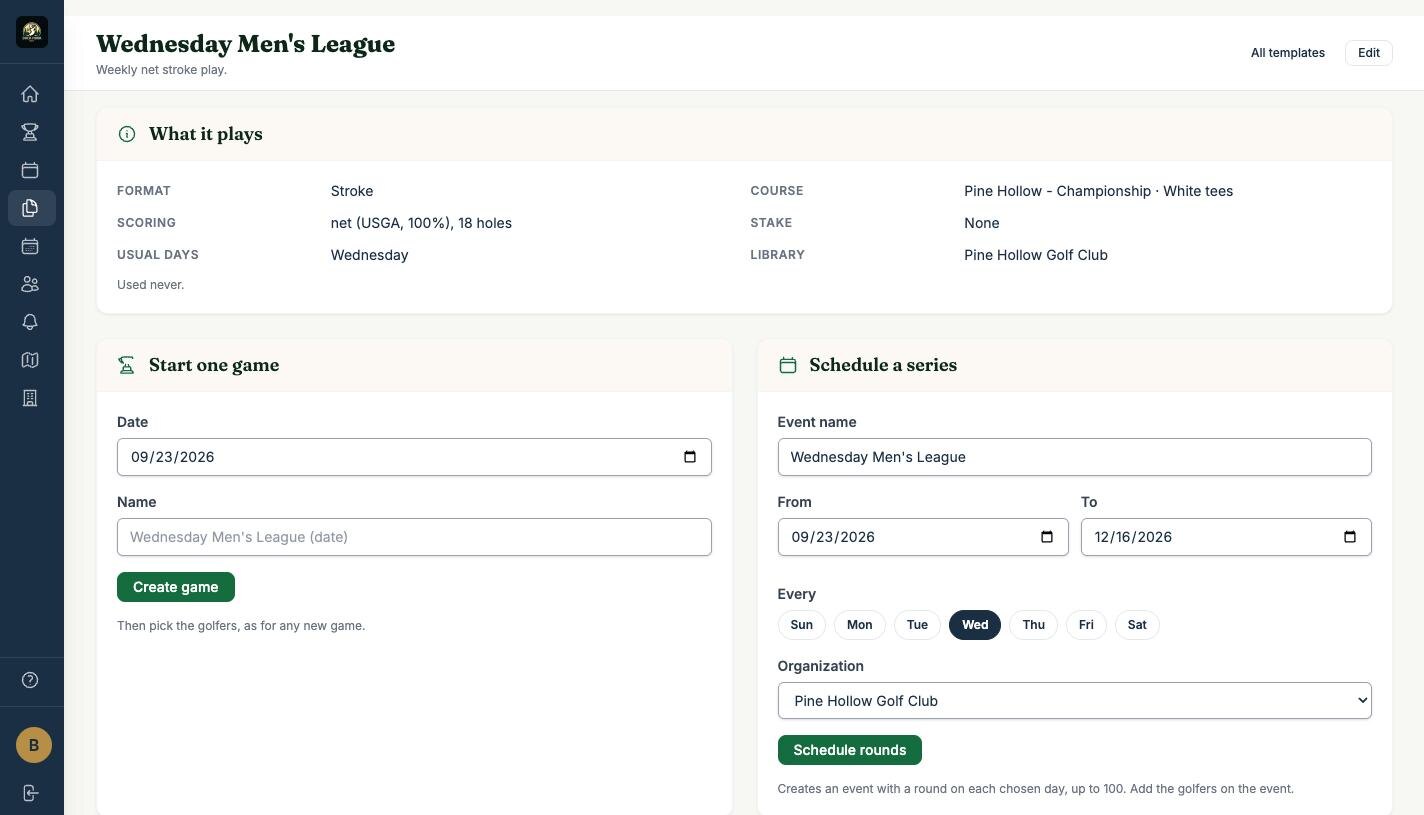The image size is (1424, 815).
Task: Open the calendar picker in the Date field
Action: point(690,457)
